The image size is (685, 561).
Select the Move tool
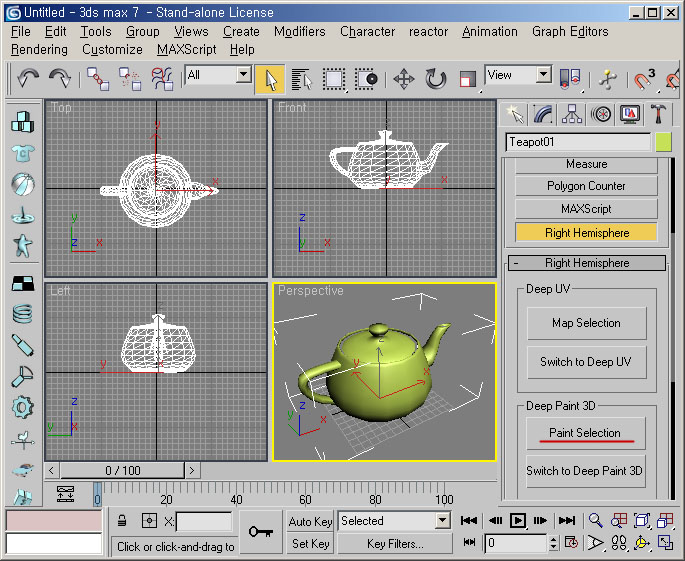click(404, 80)
